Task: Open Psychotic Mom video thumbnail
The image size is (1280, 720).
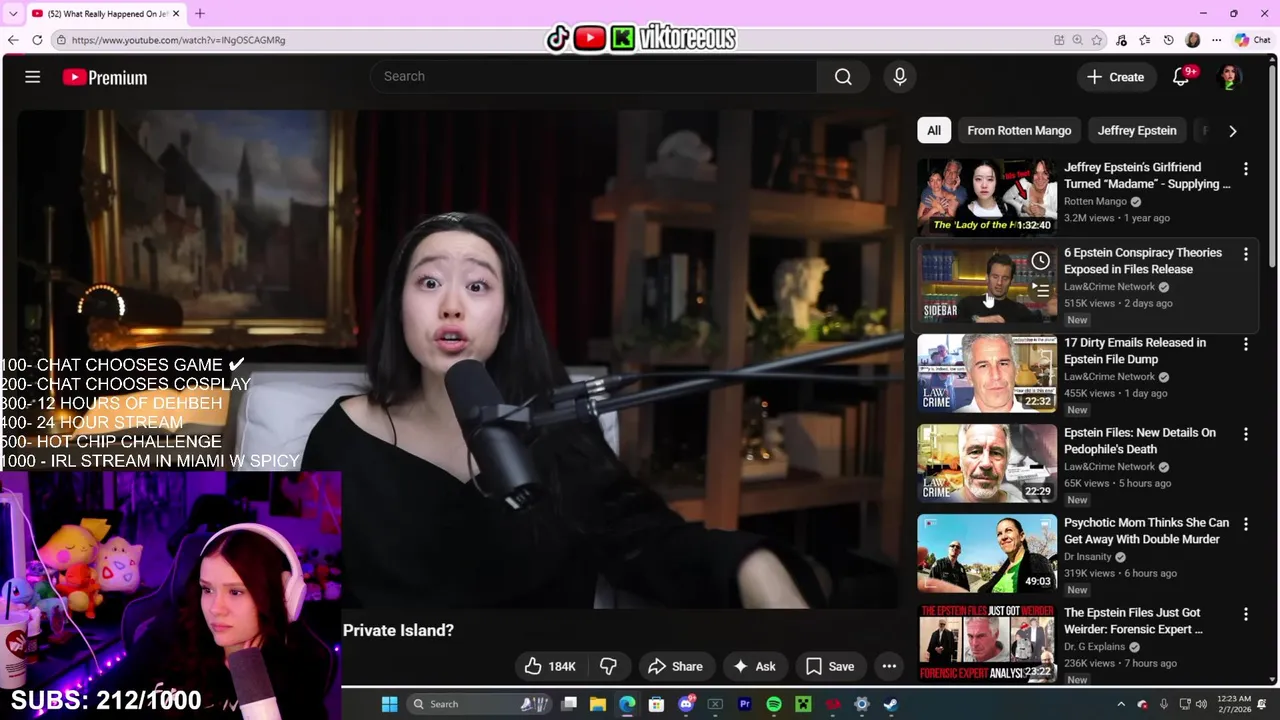Action: click(987, 553)
